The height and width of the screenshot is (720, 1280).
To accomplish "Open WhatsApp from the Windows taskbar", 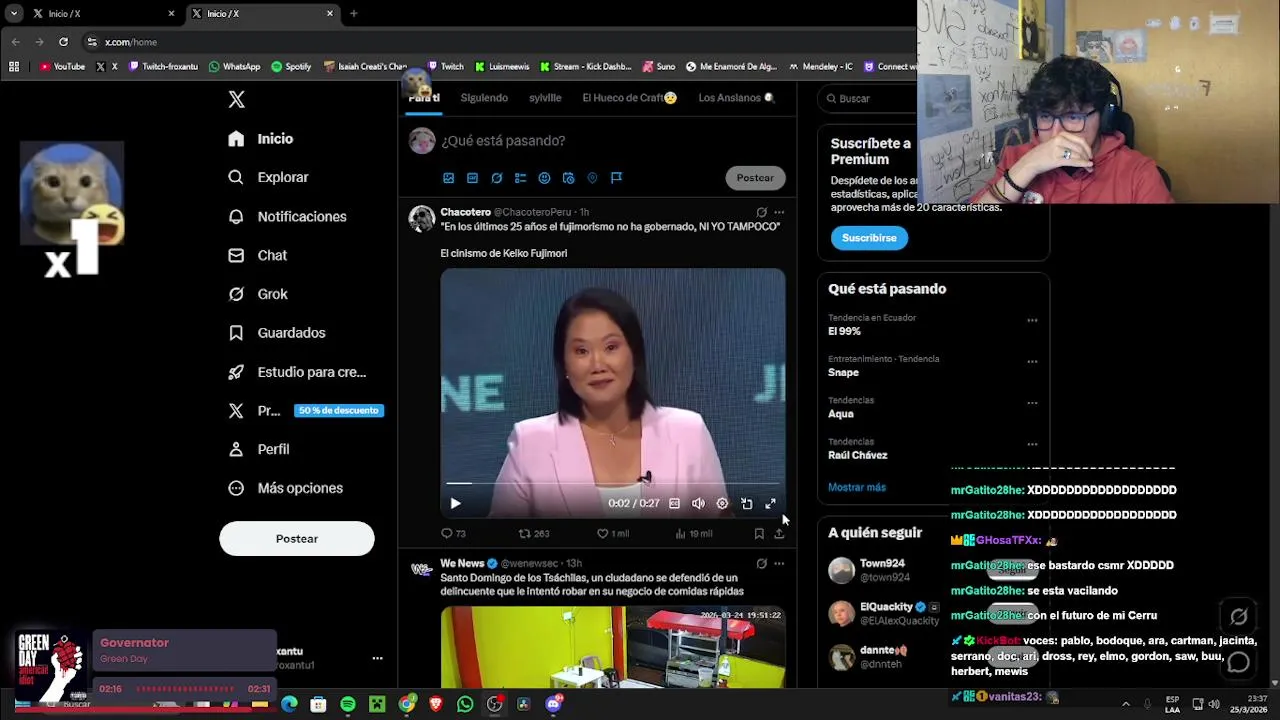I will (x=465, y=704).
